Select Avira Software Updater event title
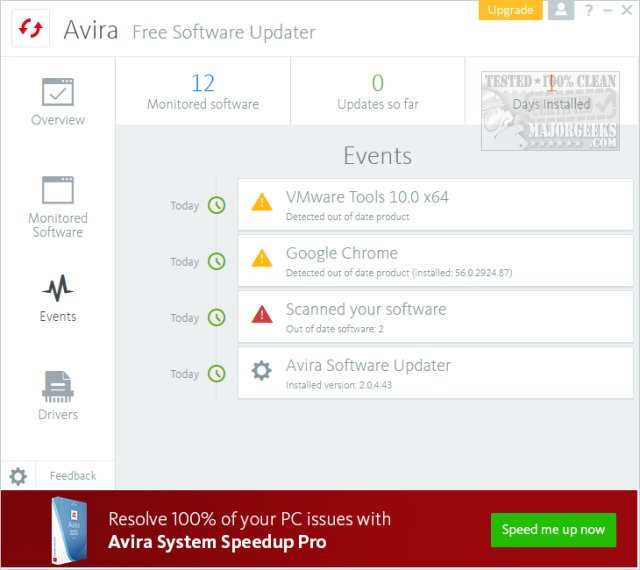The height and width of the screenshot is (570, 640). [x=368, y=365]
